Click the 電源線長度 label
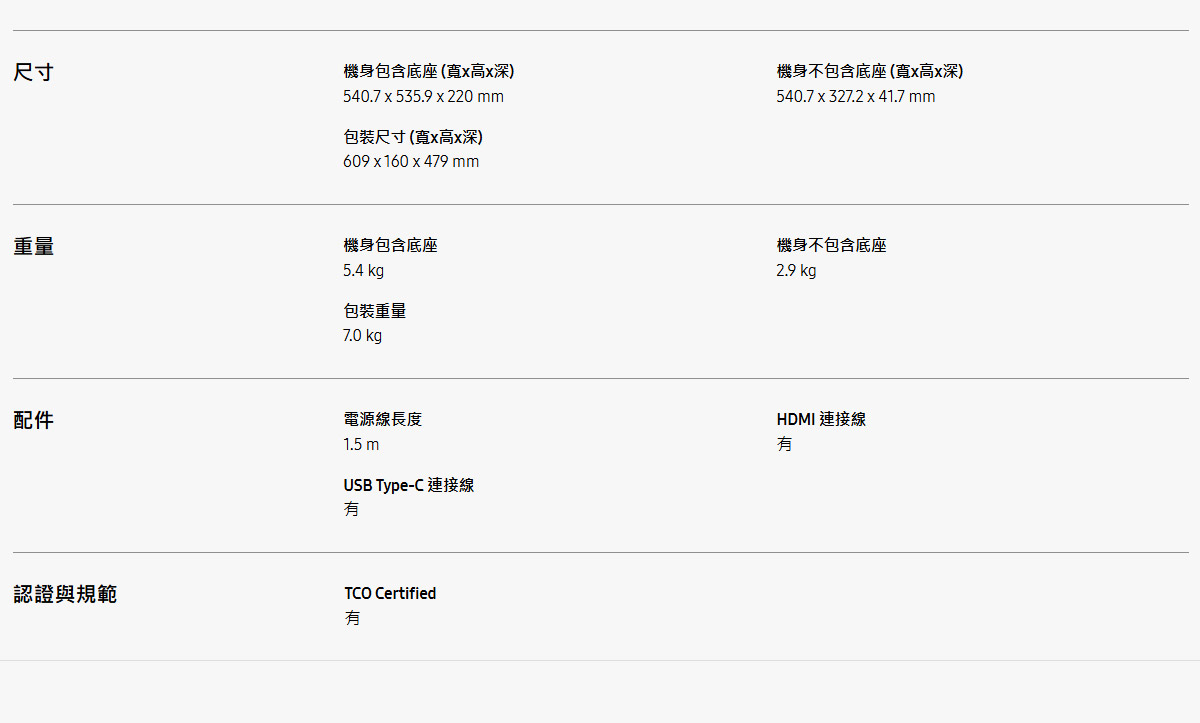Viewport: 1200px width, 723px height. click(383, 419)
